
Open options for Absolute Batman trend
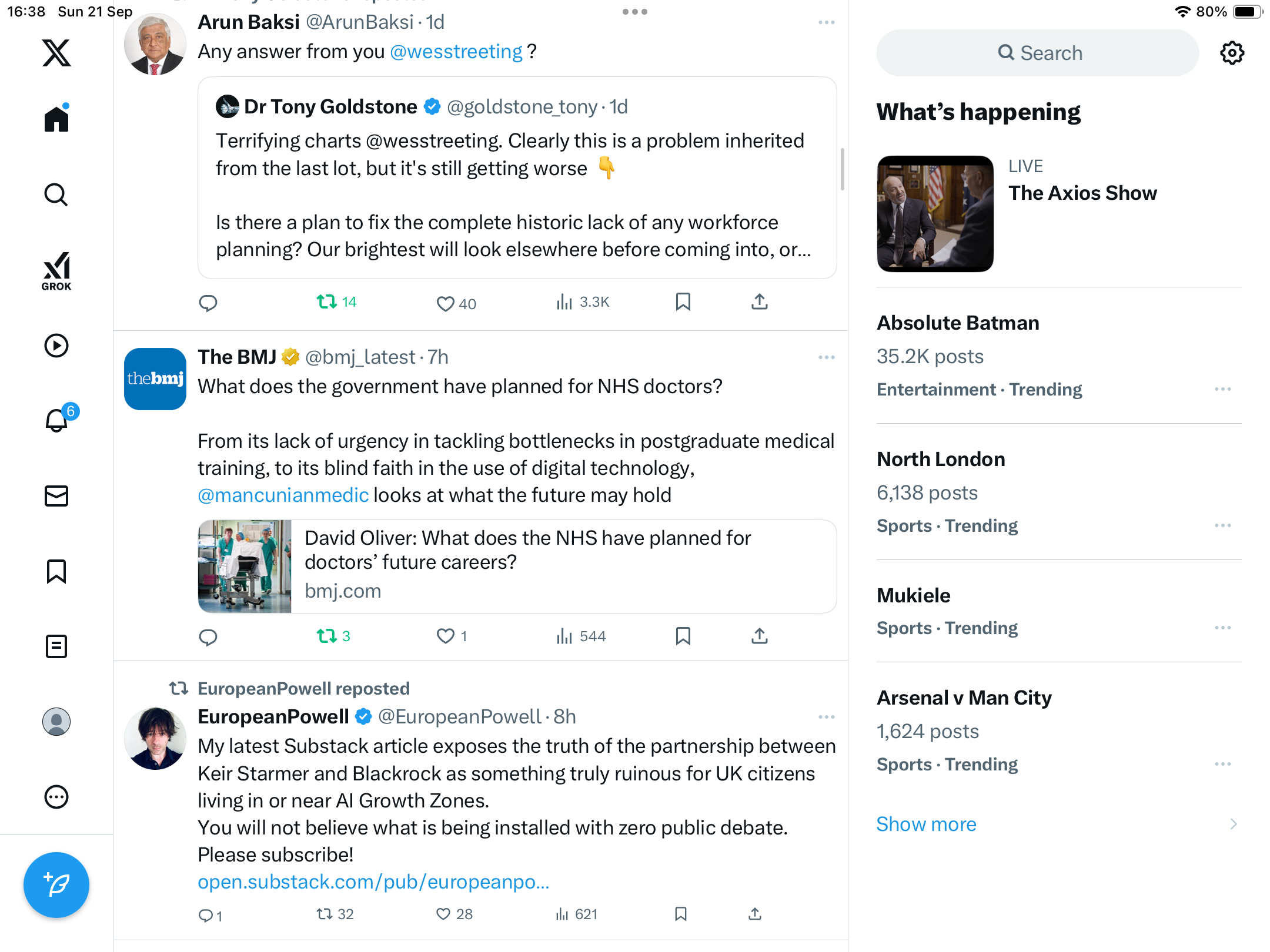point(1222,389)
